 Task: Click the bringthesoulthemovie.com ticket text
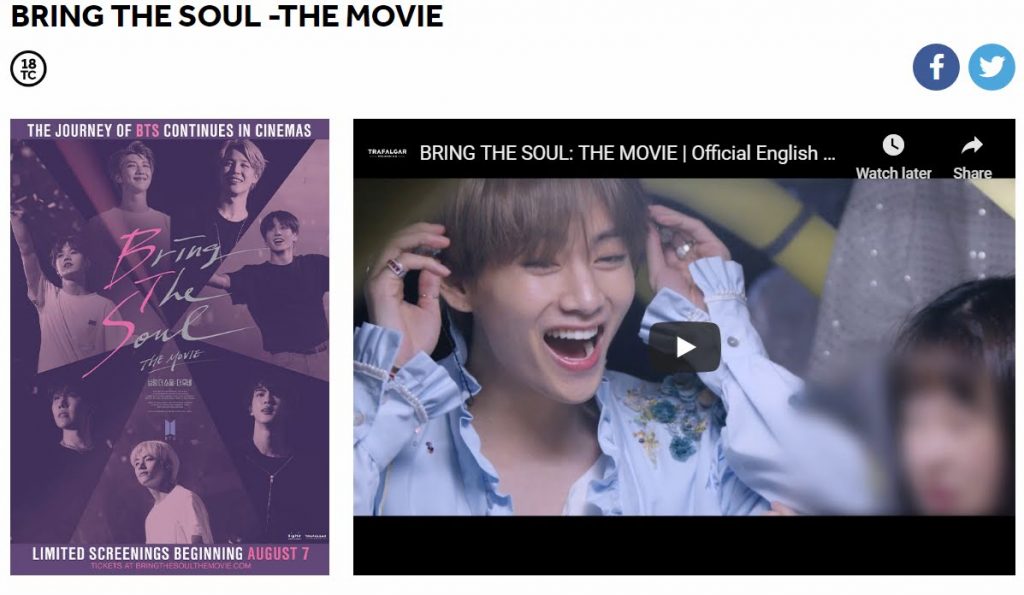coord(171,566)
